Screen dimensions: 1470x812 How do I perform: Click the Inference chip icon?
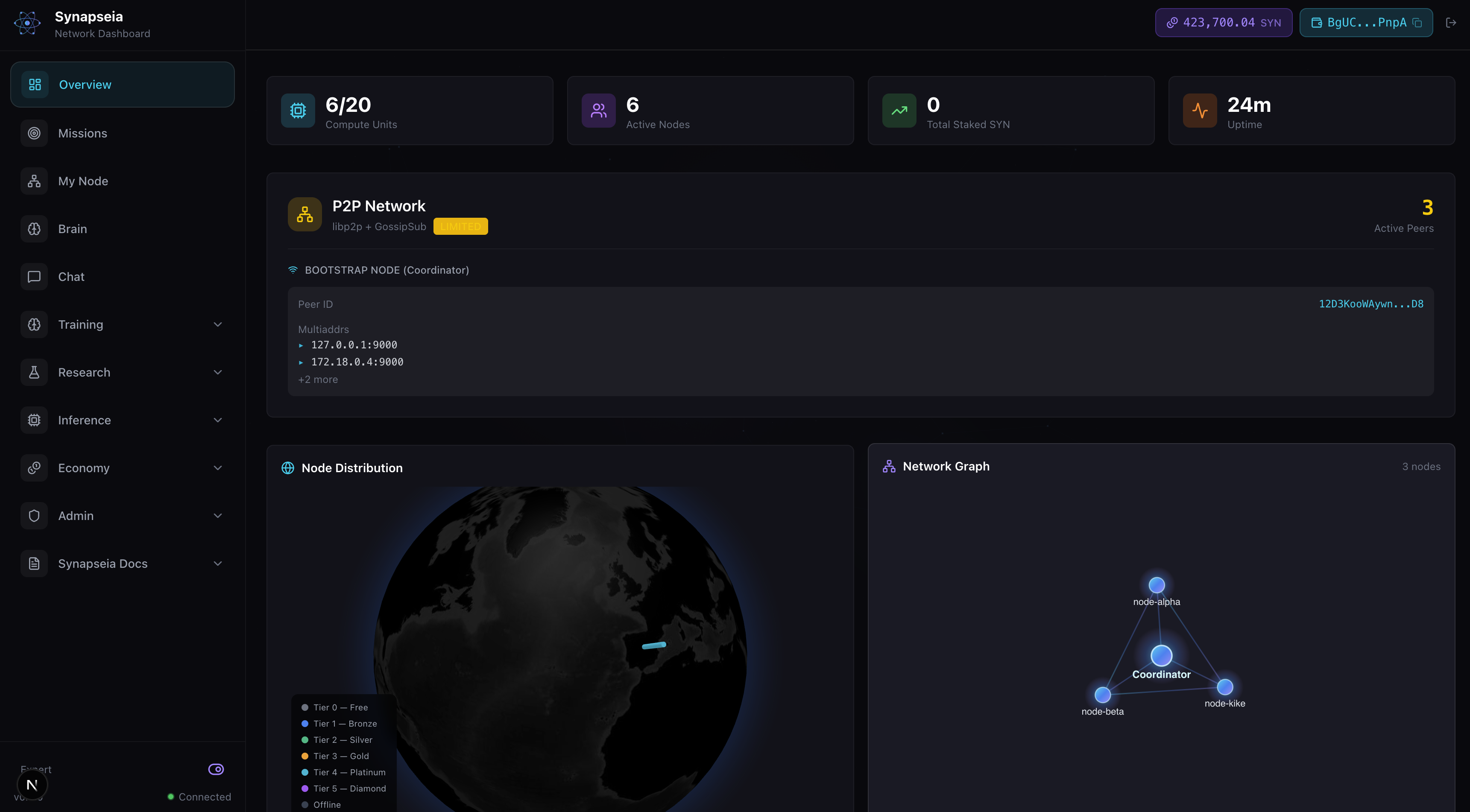tap(34, 420)
